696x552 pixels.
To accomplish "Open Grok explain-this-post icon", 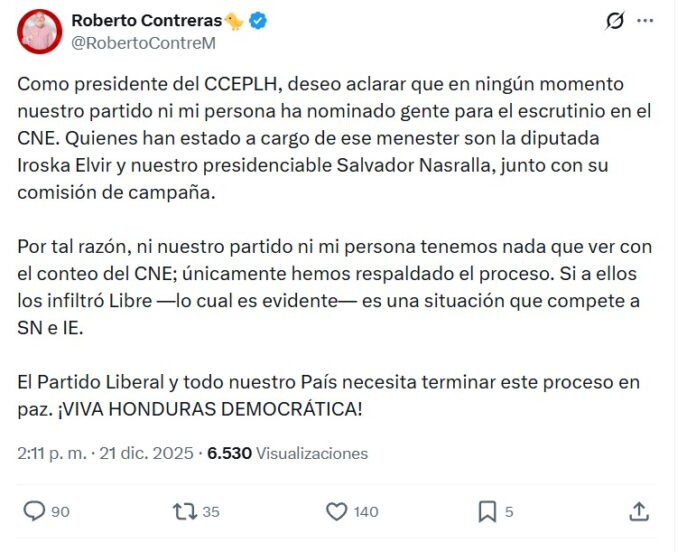I will [616, 21].
